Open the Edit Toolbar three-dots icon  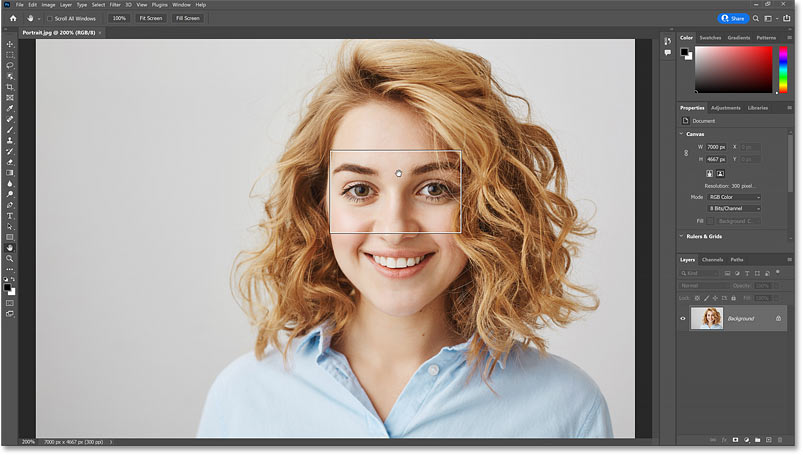point(10,270)
